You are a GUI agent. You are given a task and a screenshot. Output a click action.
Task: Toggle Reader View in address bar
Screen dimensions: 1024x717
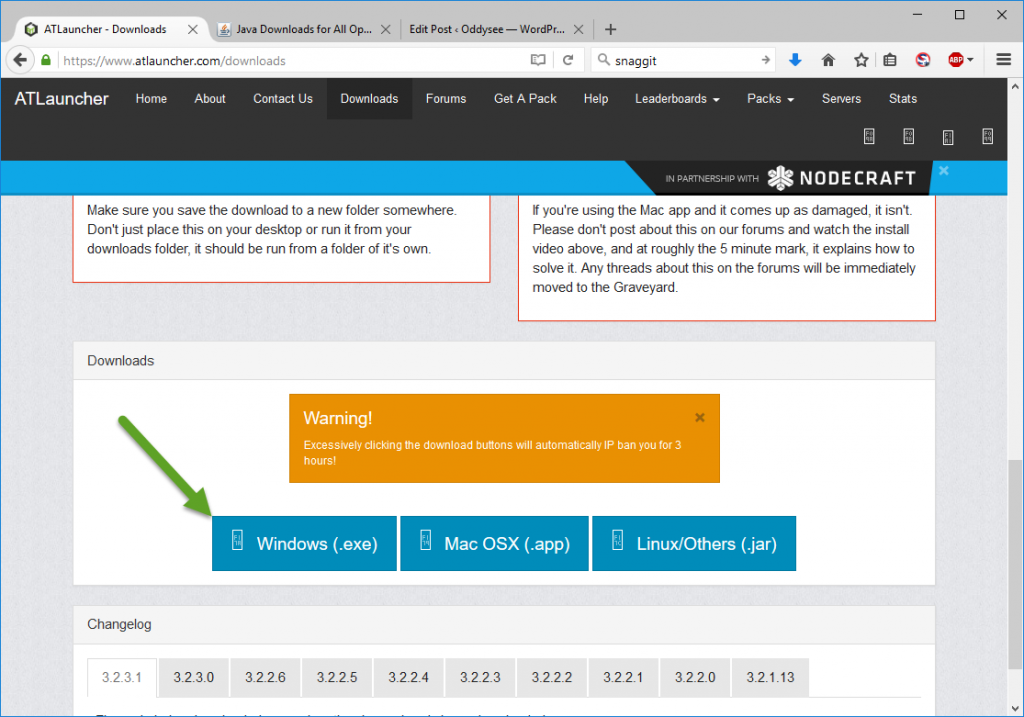[x=539, y=60]
